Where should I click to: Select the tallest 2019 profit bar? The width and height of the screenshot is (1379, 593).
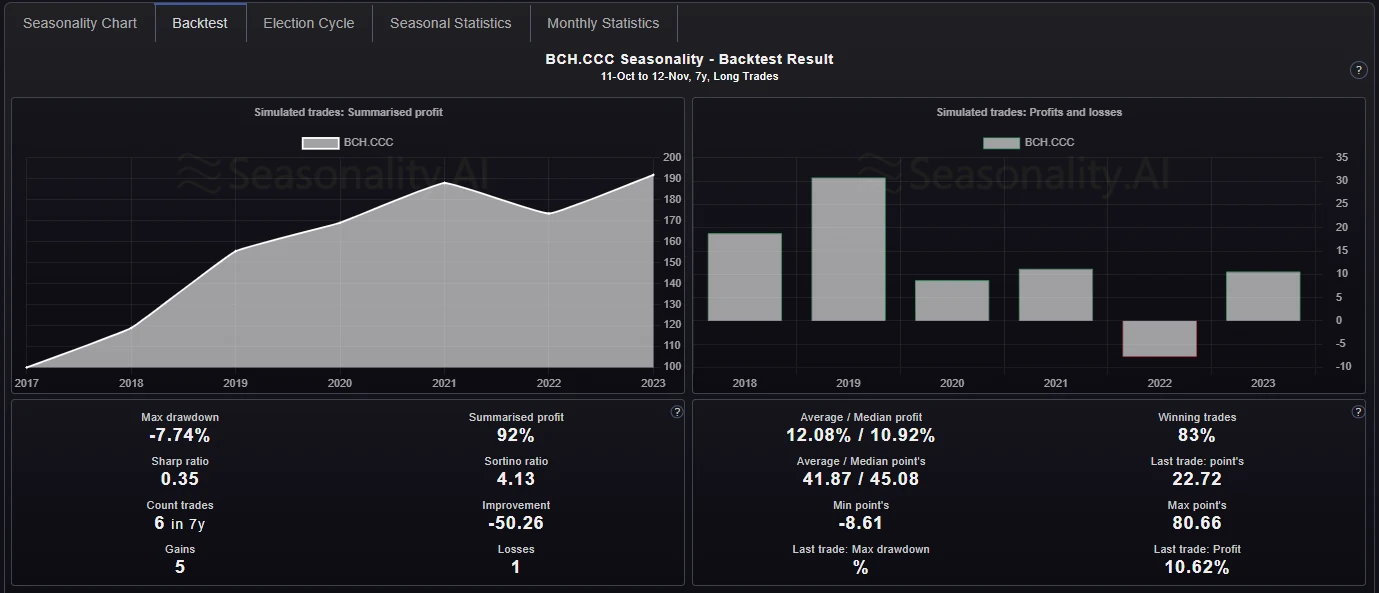pyautogui.click(x=848, y=249)
